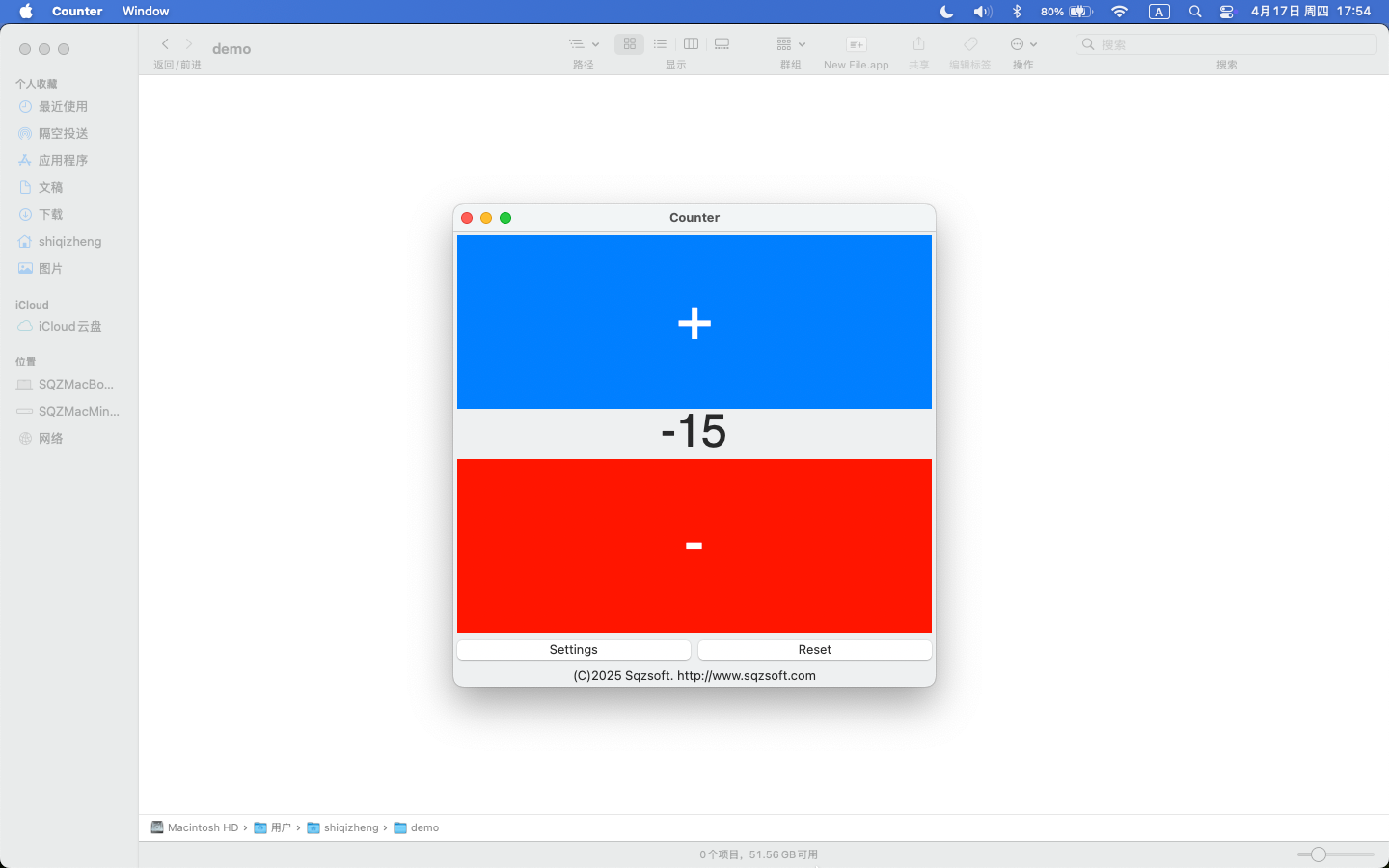Open the Finder action ellipsis dropdown
The image size is (1389, 868).
click(1023, 44)
